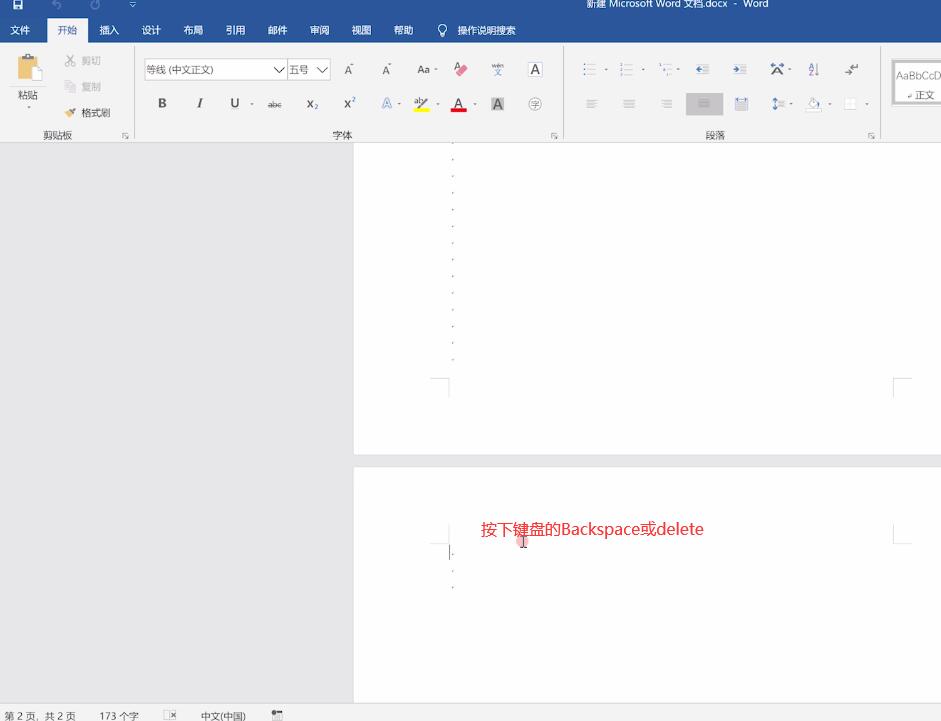Select the Format Painter brush
Image resolution: width=941 pixels, height=721 pixels.
(70, 112)
